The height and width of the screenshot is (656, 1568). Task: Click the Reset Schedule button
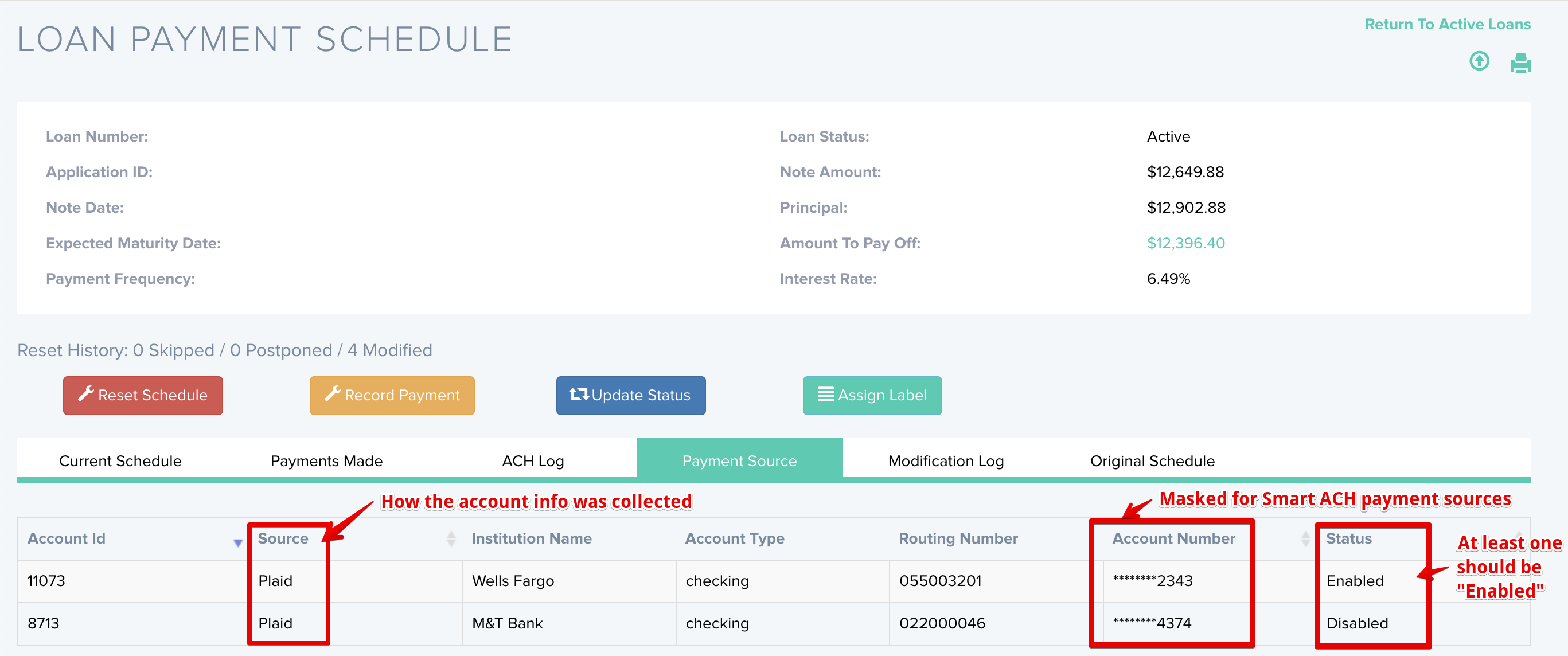[143, 396]
